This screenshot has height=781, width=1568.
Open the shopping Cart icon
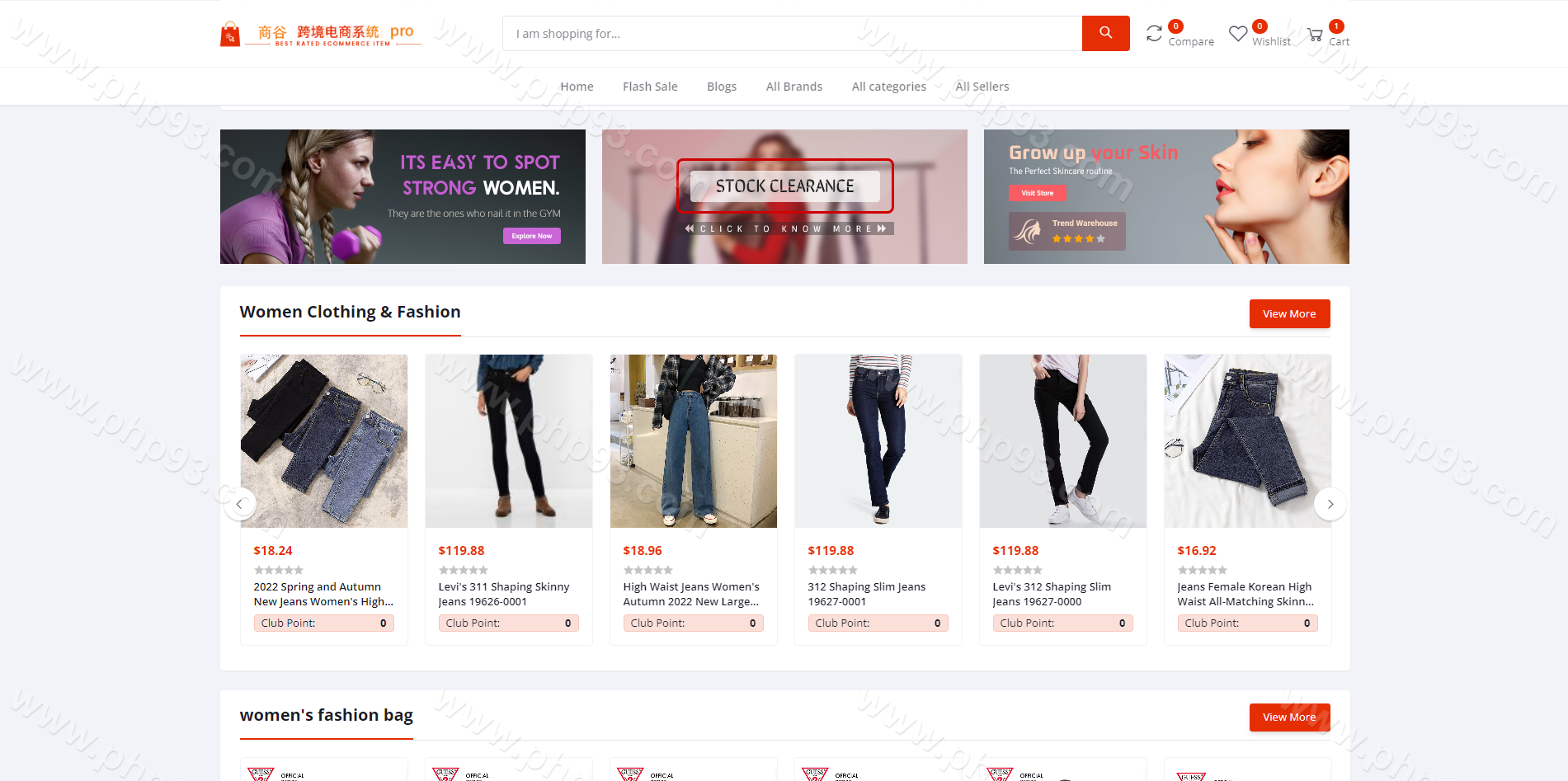point(1315,35)
